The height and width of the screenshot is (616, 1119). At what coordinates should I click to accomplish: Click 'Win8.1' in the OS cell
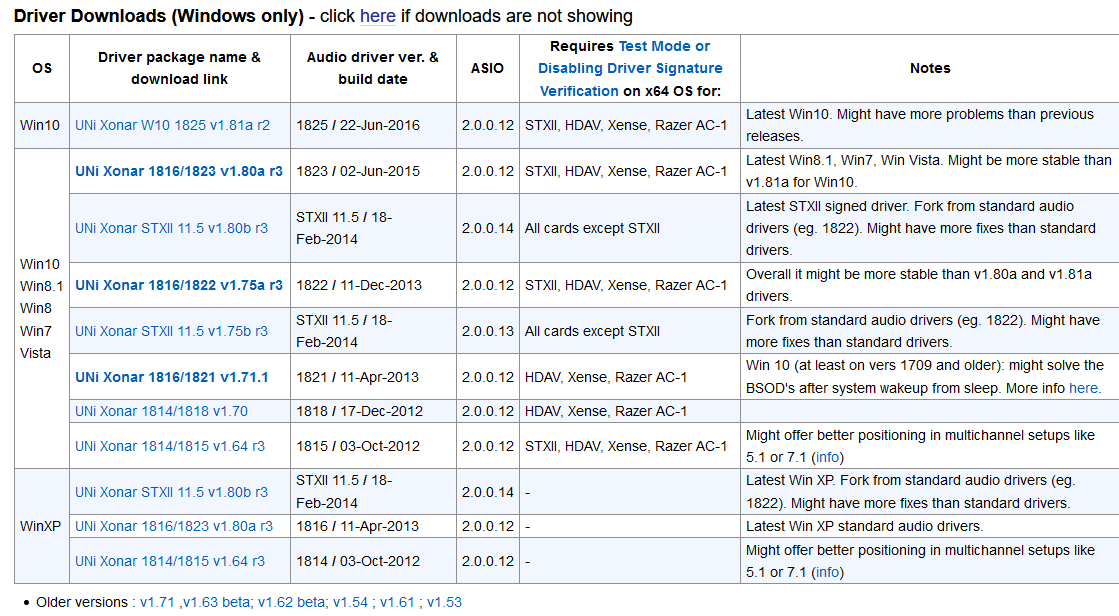click(x=41, y=286)
